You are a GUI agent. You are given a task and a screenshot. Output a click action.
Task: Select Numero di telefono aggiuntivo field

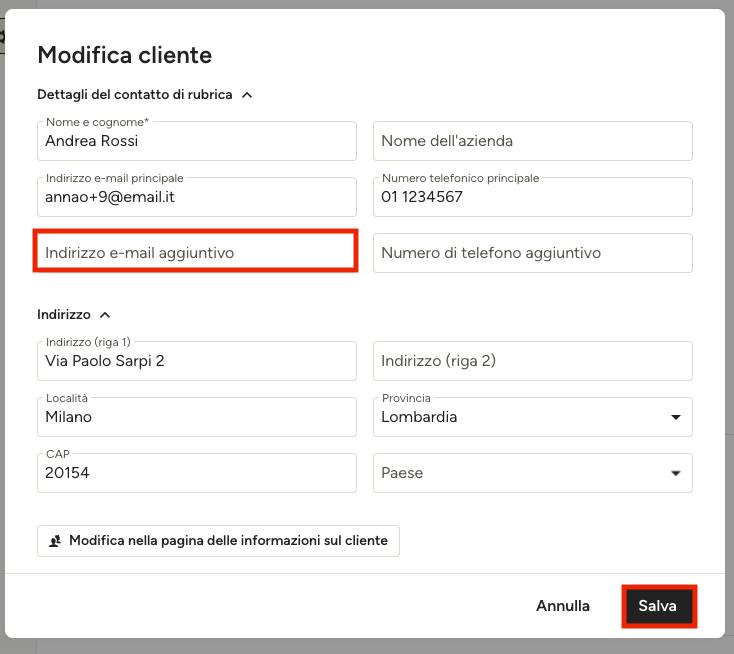[533, 253]
